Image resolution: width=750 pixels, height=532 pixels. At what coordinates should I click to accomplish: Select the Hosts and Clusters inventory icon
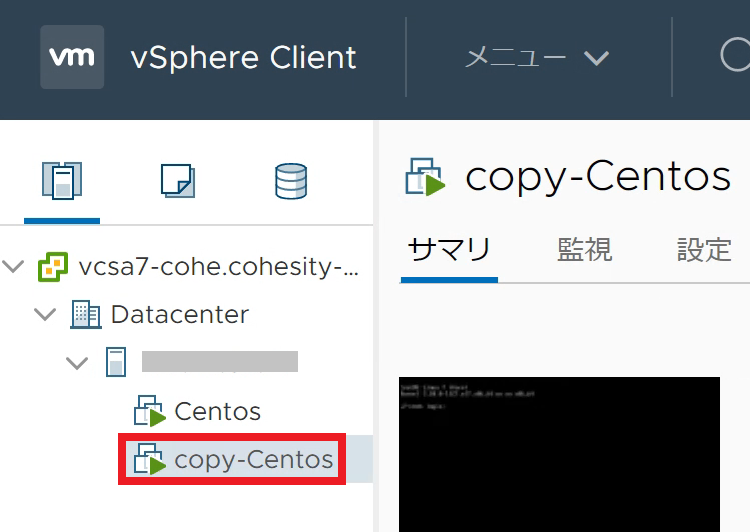point(62,181)
